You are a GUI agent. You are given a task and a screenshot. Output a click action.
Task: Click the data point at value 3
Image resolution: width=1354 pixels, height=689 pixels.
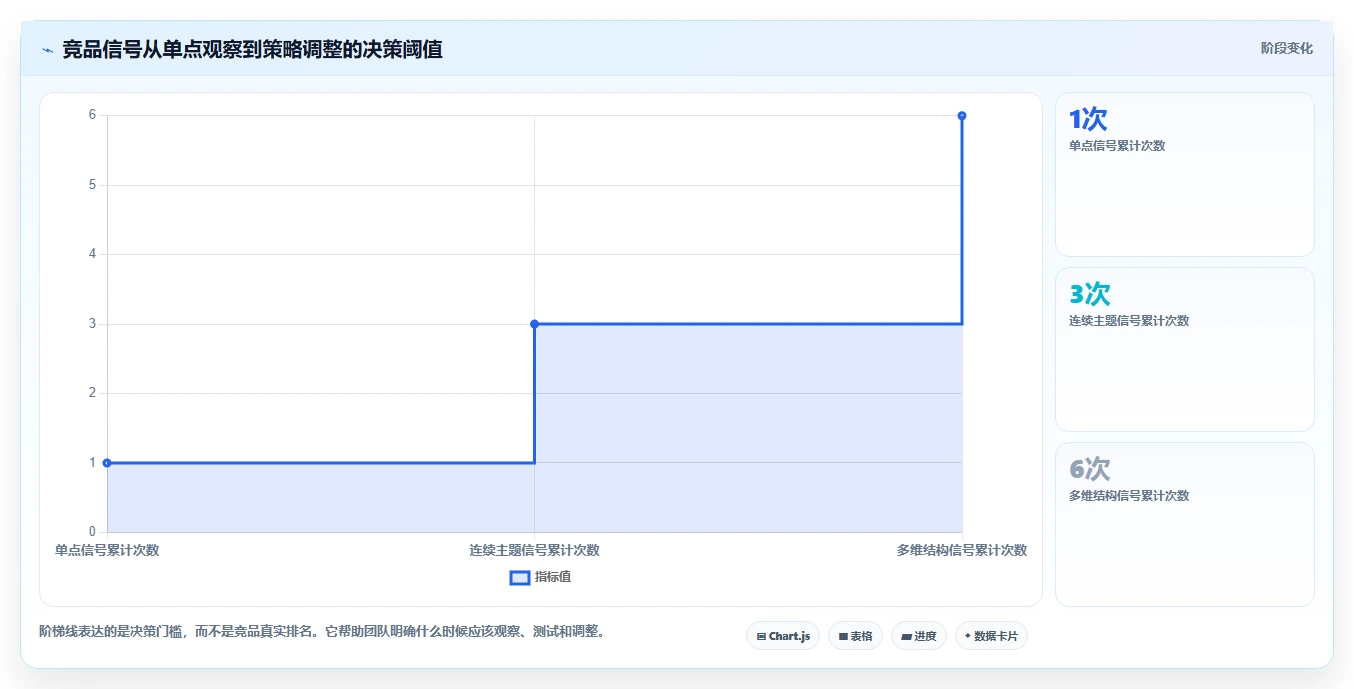pos(534,324)
